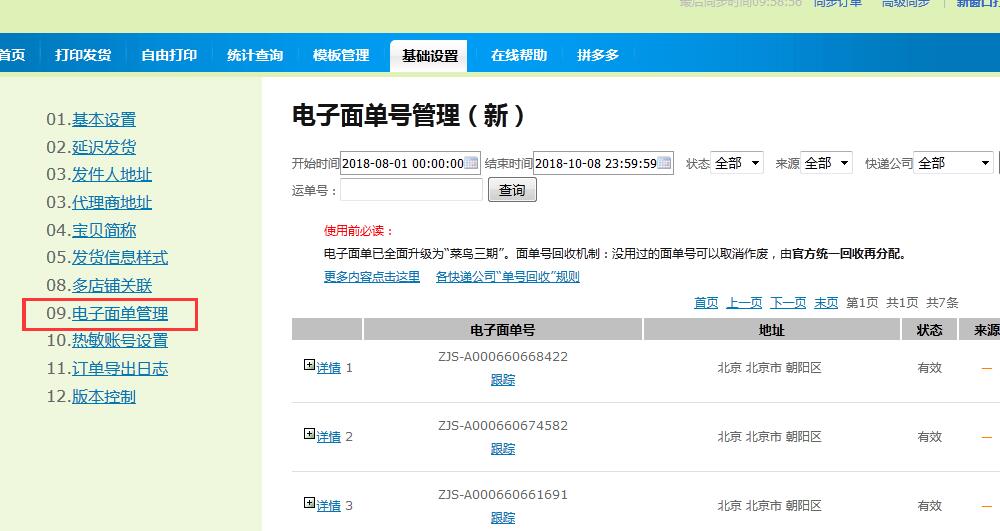
Task: Open the 快递公司 courier company dropdown
Action: tap(954, 163)
